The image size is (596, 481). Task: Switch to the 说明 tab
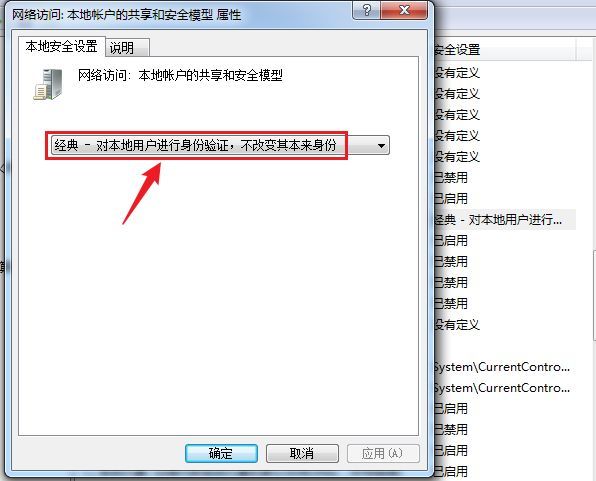pos(127,48)
